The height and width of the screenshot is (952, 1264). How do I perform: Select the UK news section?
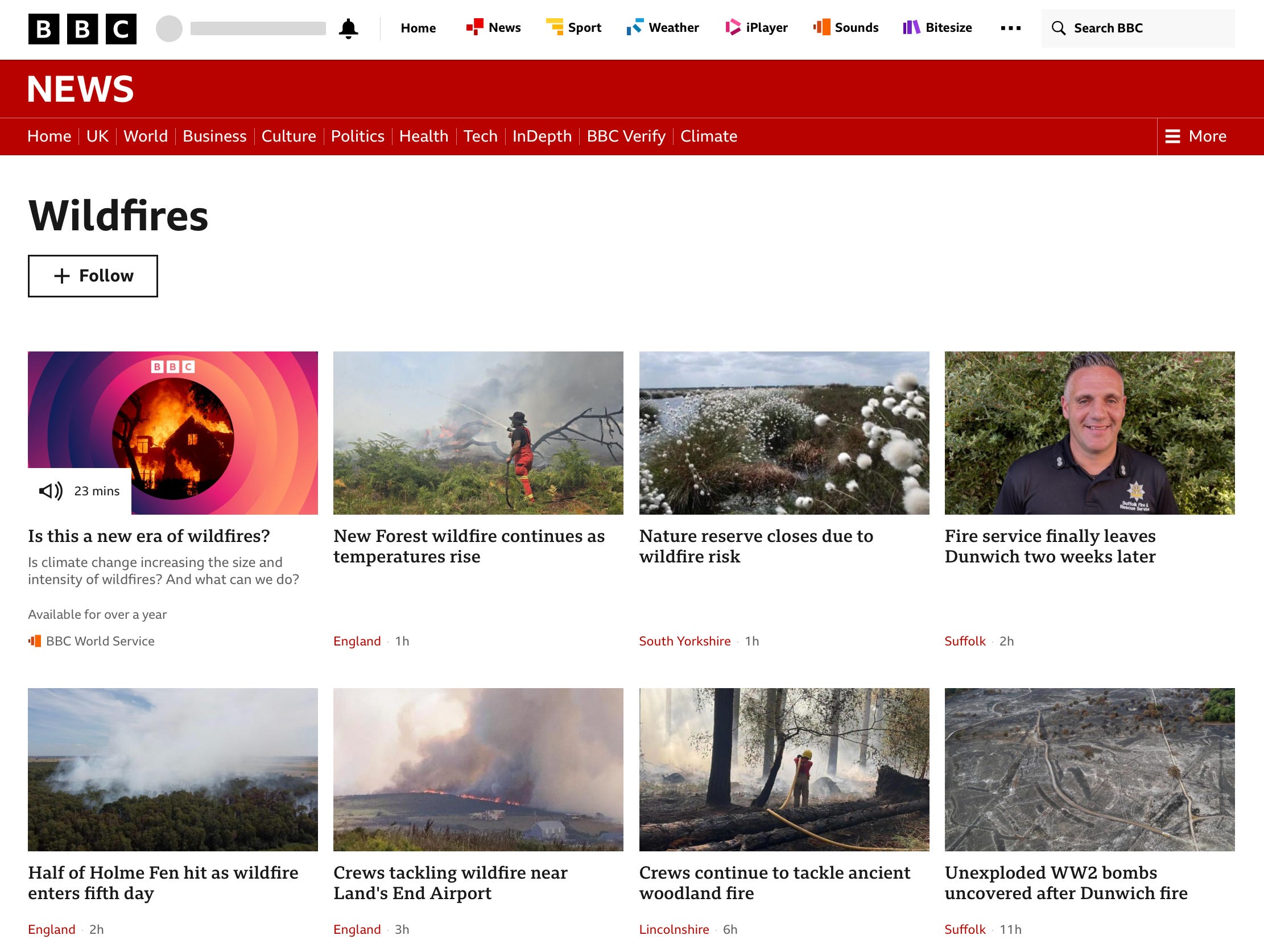[x=97, y=136]
